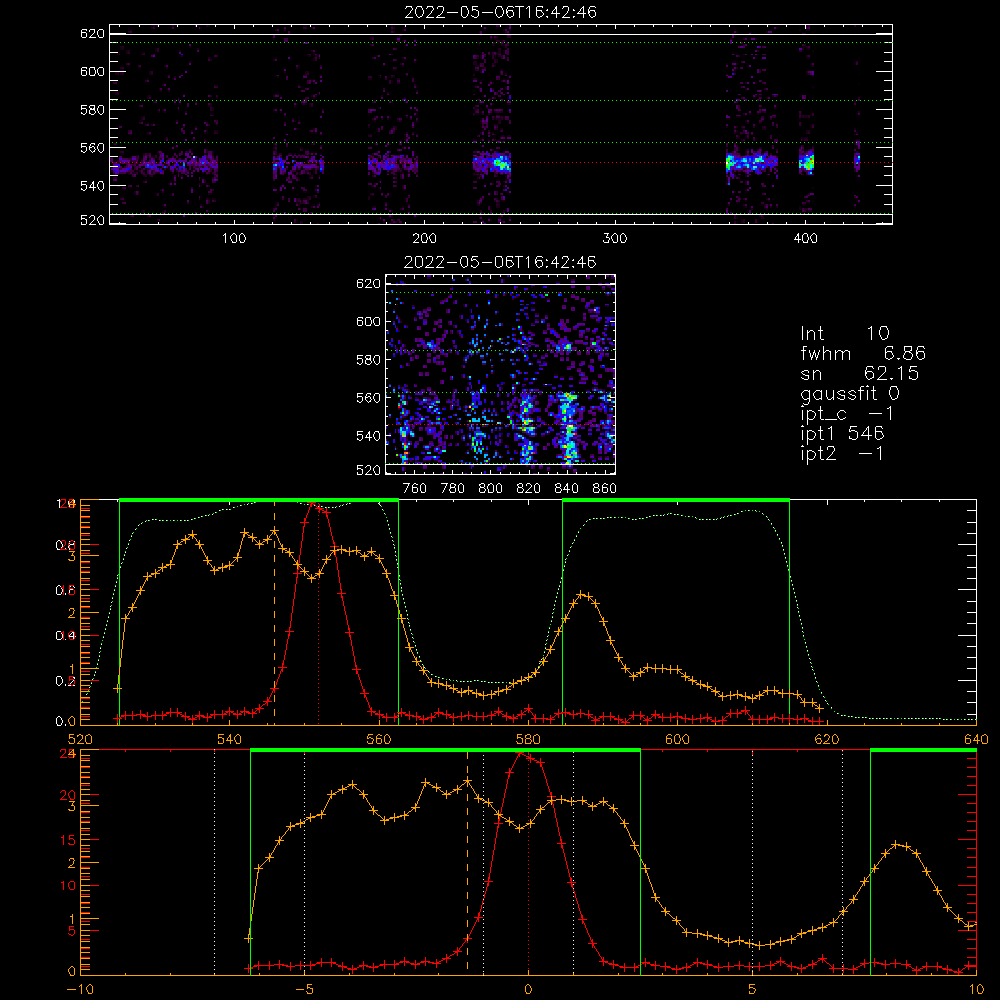Click the bright vertical streak near 840 in square image
This screenshot has height=1000, width=1000.
[x=568, y=427]
